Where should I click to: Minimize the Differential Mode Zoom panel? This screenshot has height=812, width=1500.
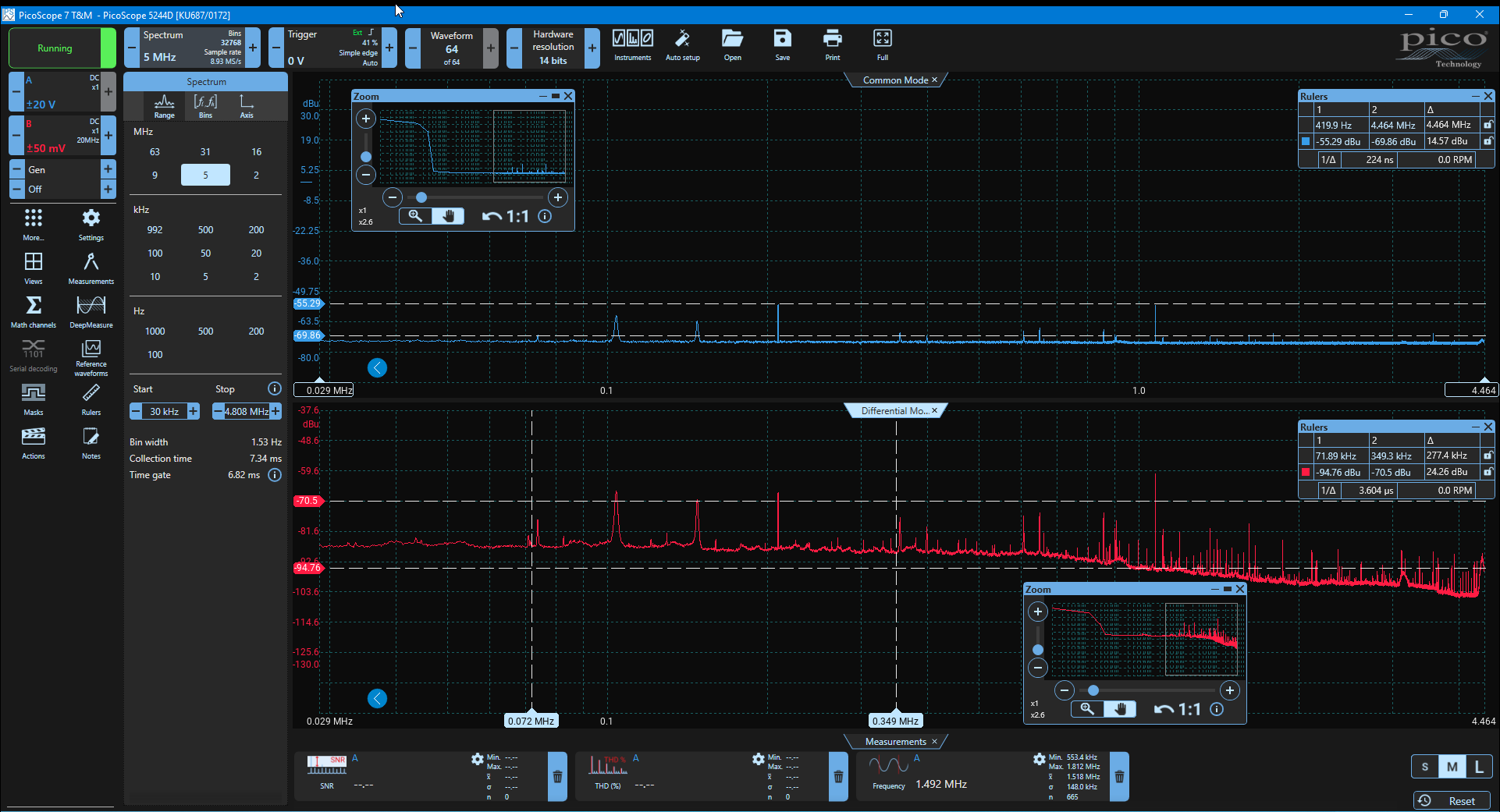pyautogui.click(x=1214, y=590)
